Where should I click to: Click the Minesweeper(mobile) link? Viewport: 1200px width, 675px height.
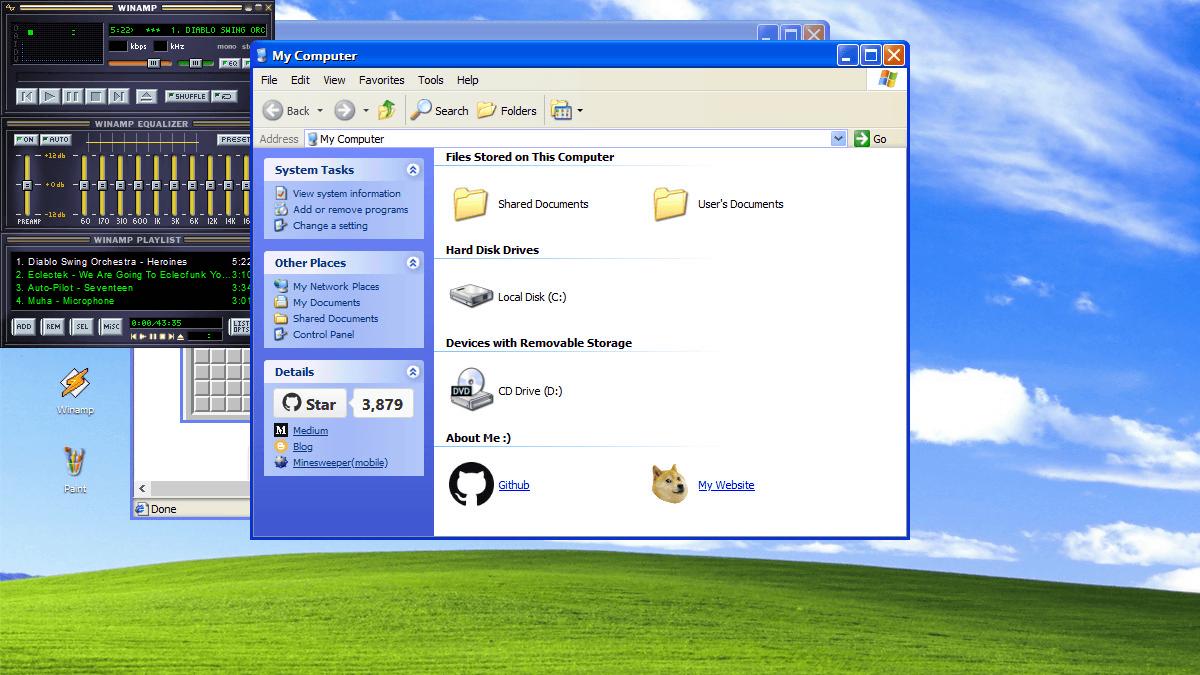point(340,463)
